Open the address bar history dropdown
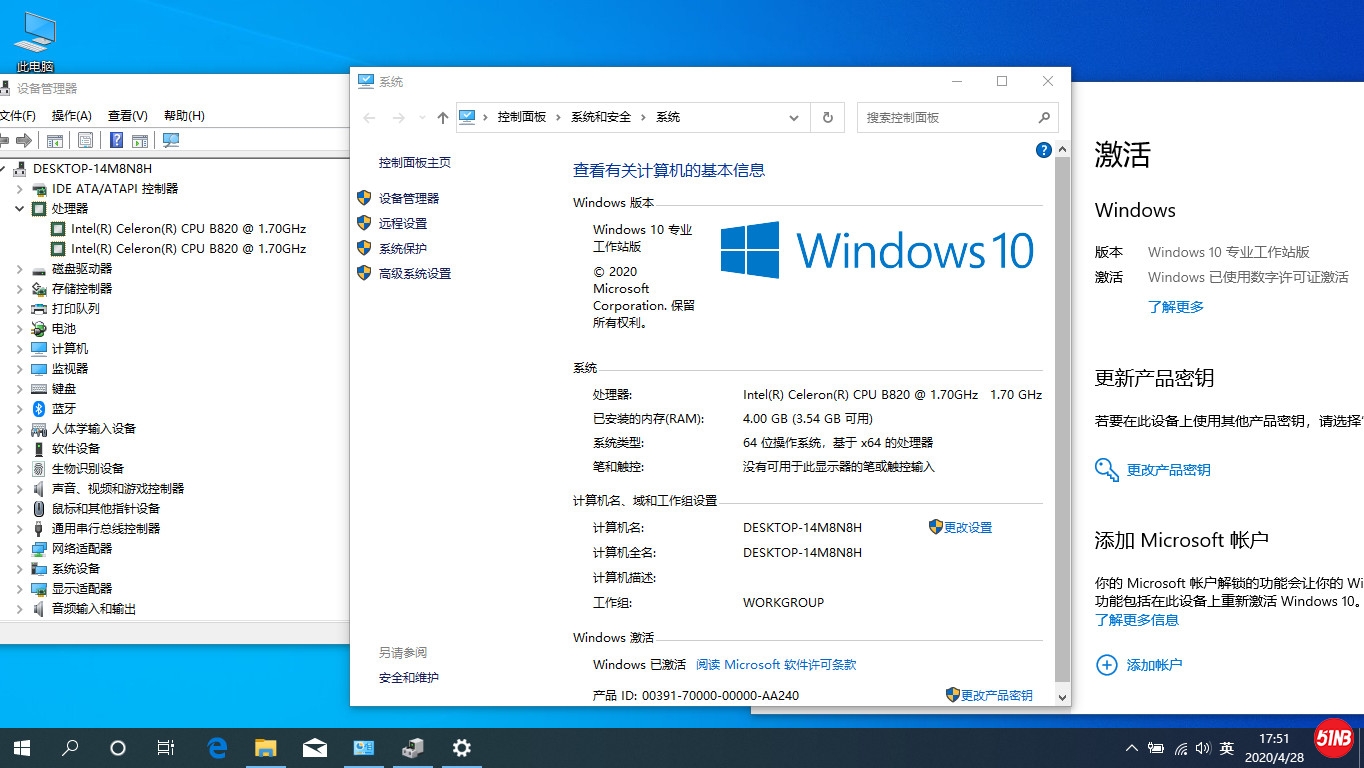The image size is (1364, 768). (x=794, y=117)
